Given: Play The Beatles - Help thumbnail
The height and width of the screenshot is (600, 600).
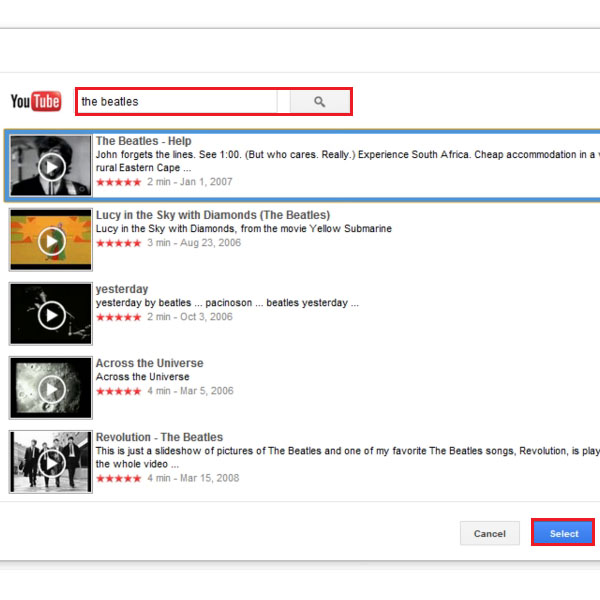Looking at the screenshot, I should tap(51, 166).
